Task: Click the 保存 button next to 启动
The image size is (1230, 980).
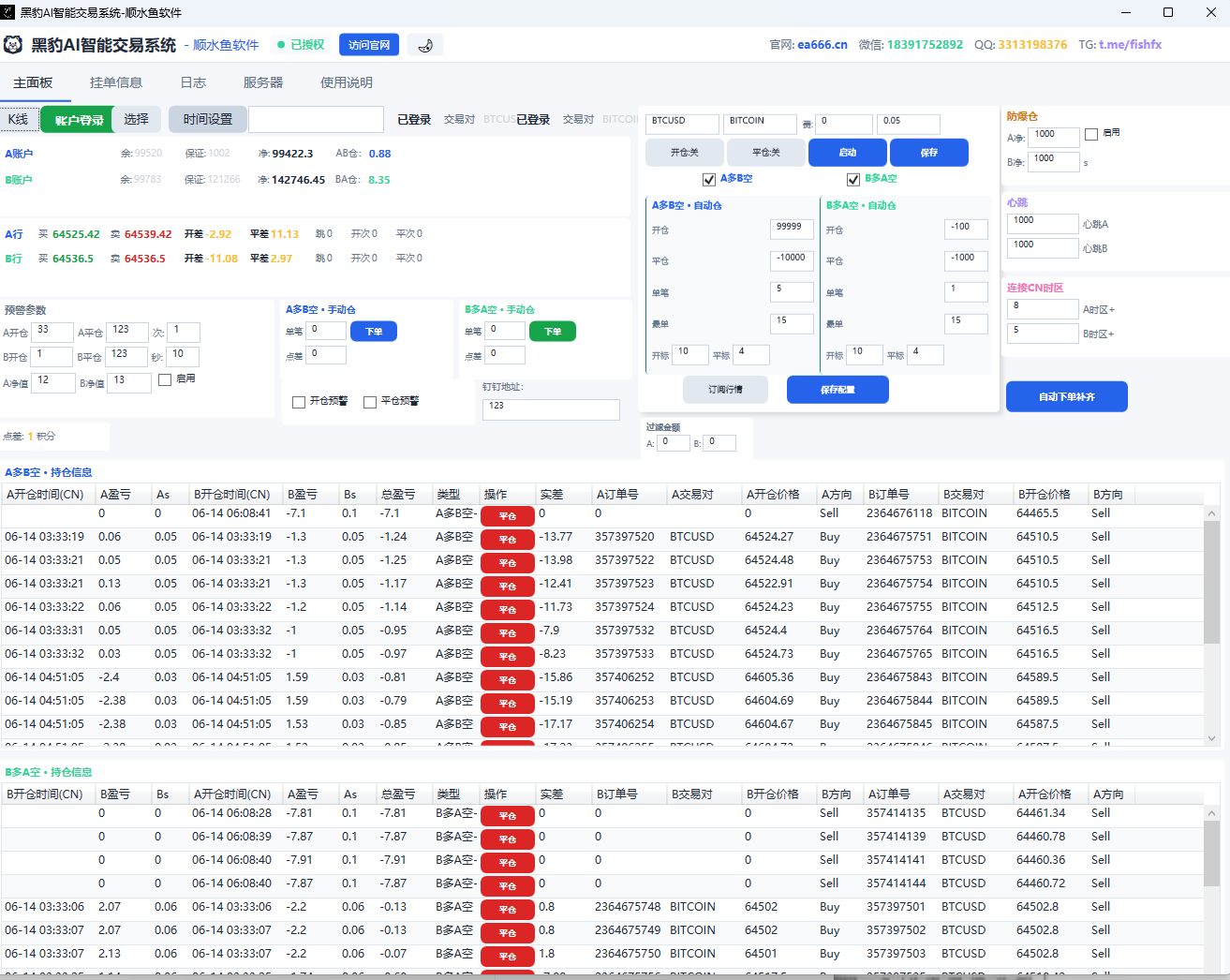Action: (929, 153)
